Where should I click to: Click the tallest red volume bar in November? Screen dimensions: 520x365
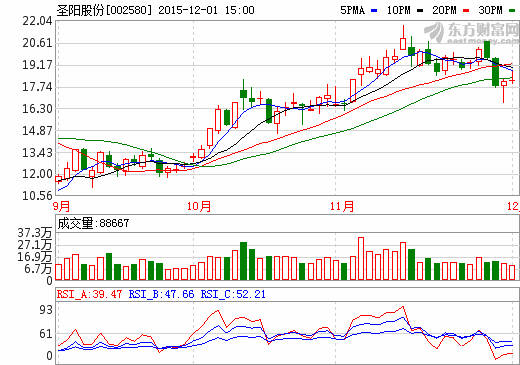(x=361, y=258)
